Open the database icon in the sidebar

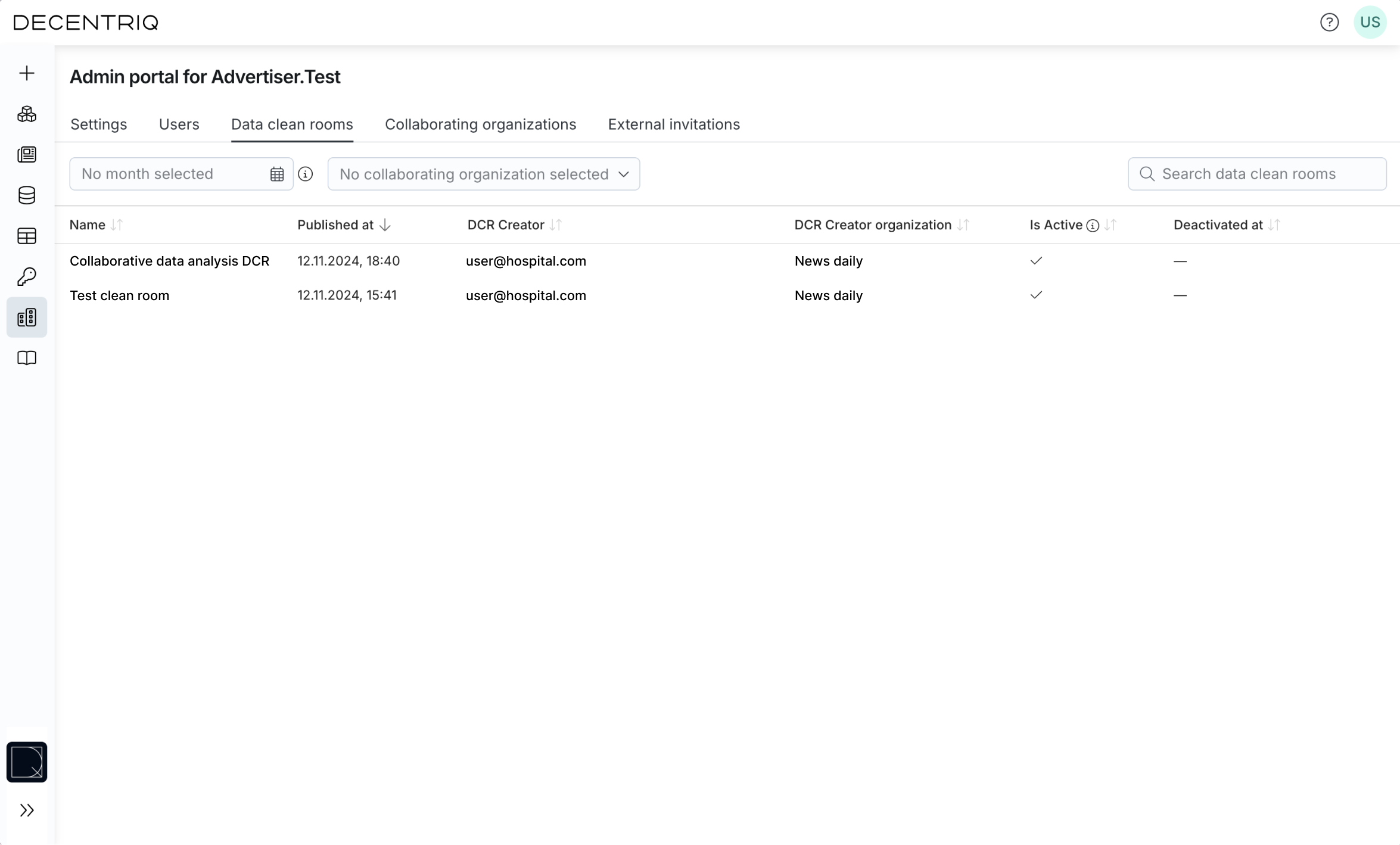pos(27,195)
